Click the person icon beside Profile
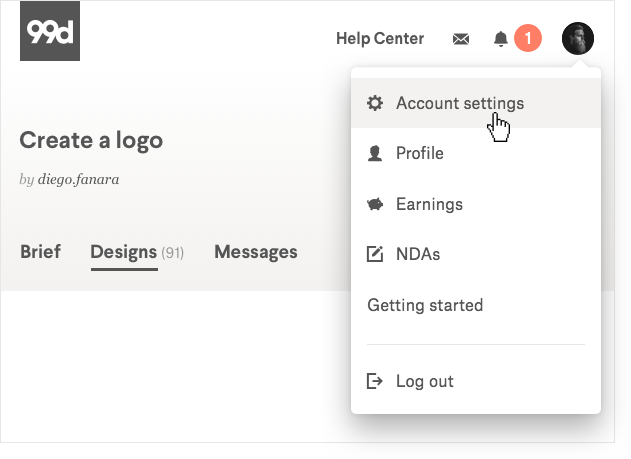 [375, 153]
